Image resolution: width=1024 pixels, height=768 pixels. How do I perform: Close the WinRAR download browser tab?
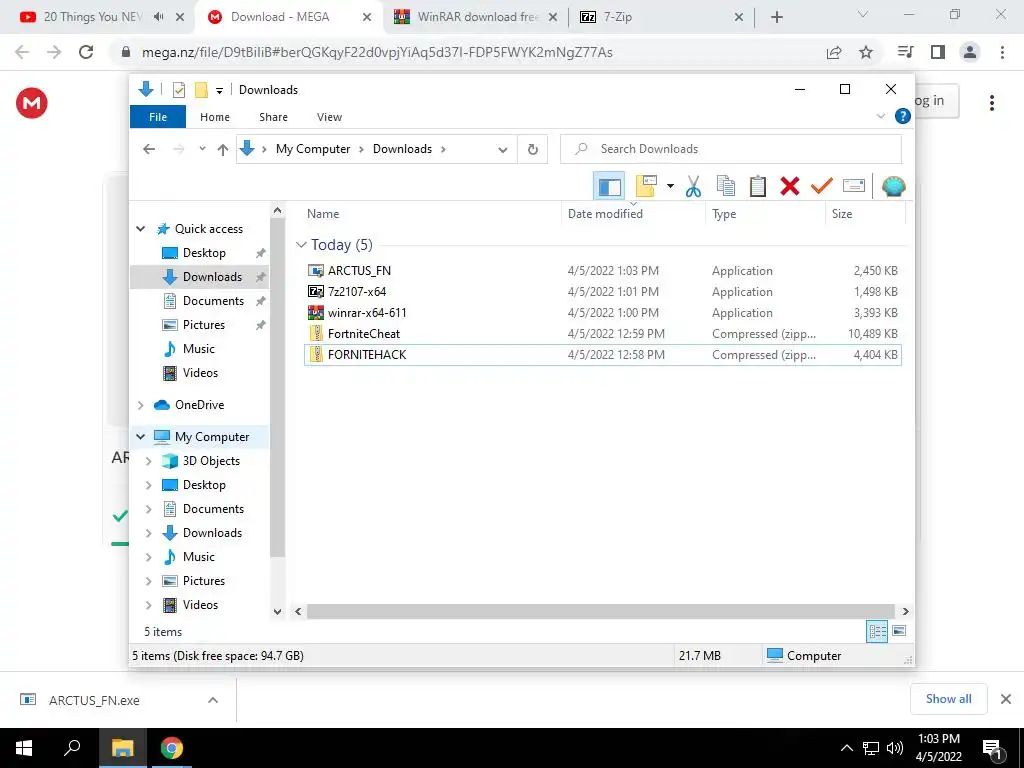pos(552,18)
